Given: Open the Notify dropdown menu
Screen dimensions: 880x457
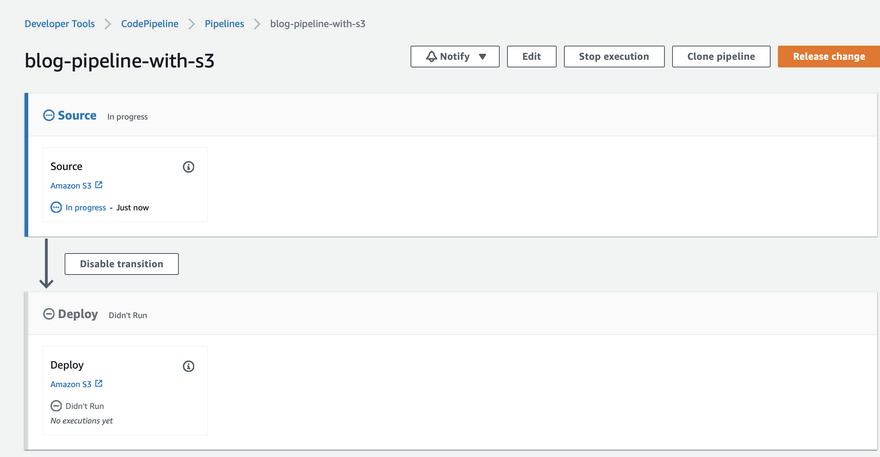Looking at the screenshot, I should pyautogui.click(x=455, y=57).
